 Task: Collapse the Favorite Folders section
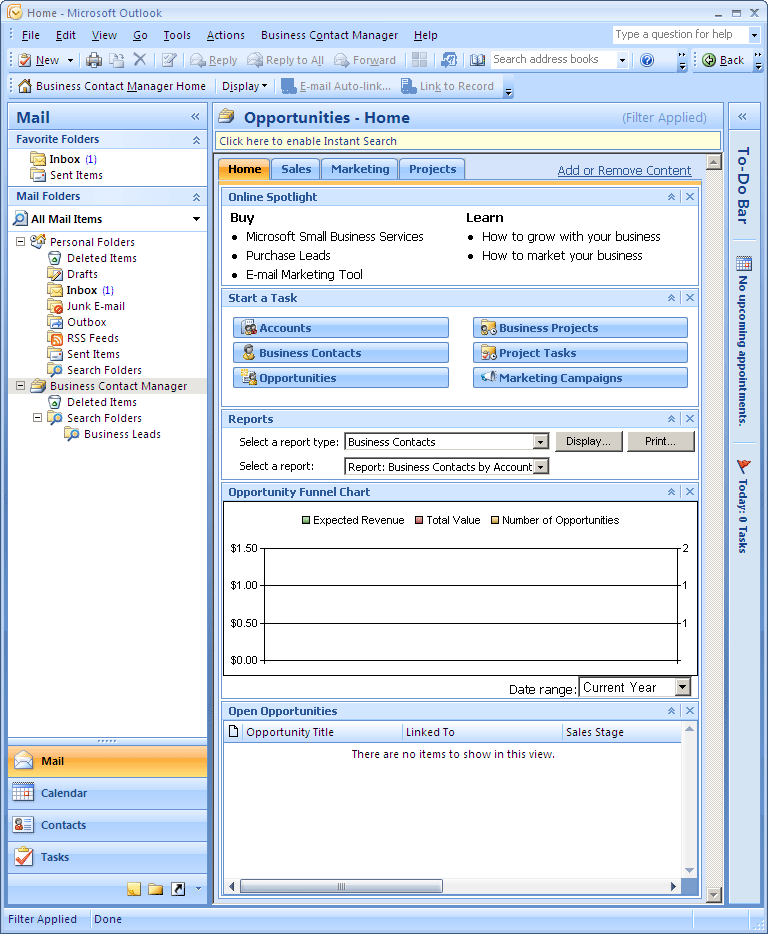[x=196, y=139]
